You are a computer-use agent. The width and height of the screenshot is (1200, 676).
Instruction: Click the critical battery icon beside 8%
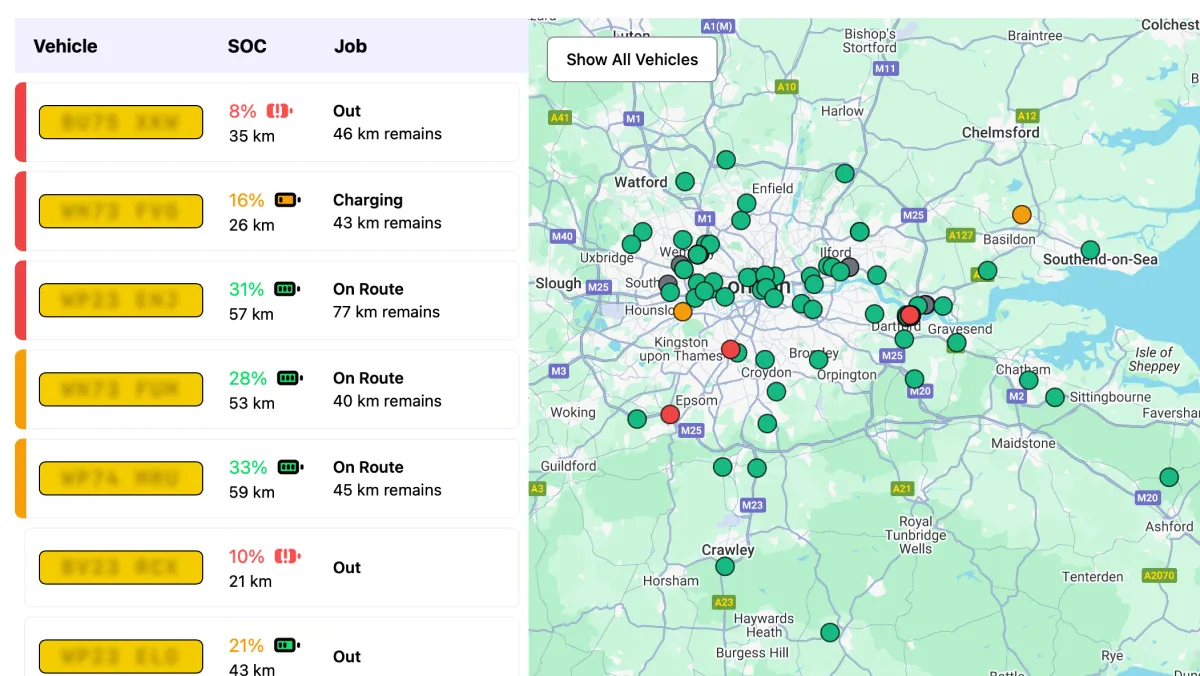point(279,111)
